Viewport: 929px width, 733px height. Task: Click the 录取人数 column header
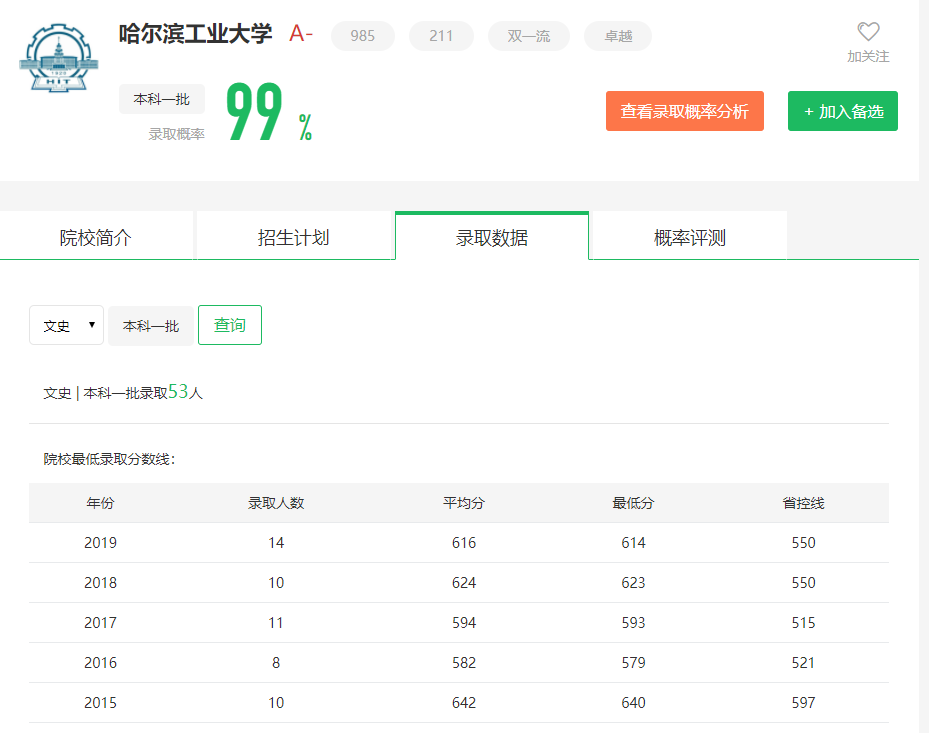[276, 503]
